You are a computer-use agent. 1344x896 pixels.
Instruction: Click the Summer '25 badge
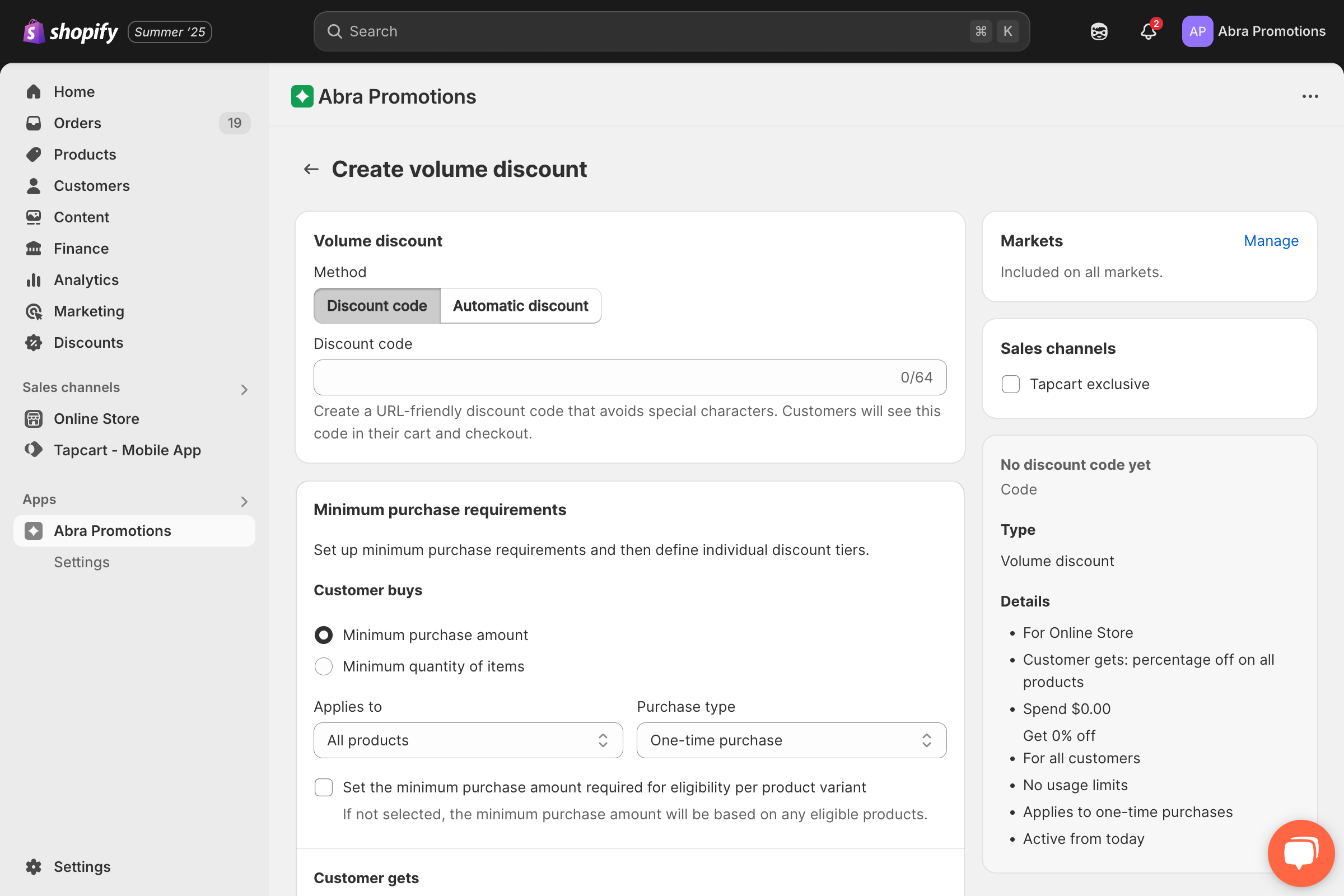pyautogui.click(x=170, y=32)
